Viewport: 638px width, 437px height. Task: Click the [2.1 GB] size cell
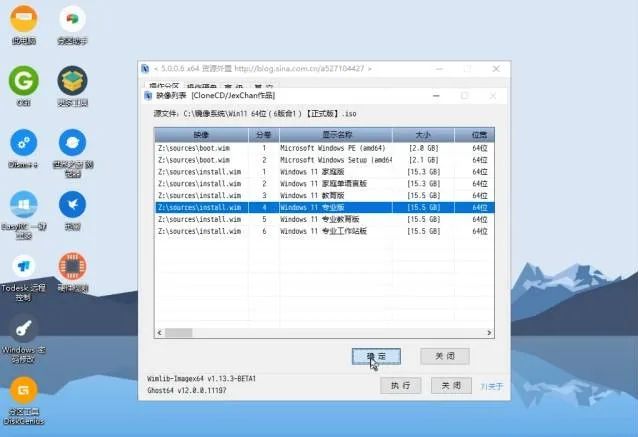pyautogui.click(x=424, y=160)
